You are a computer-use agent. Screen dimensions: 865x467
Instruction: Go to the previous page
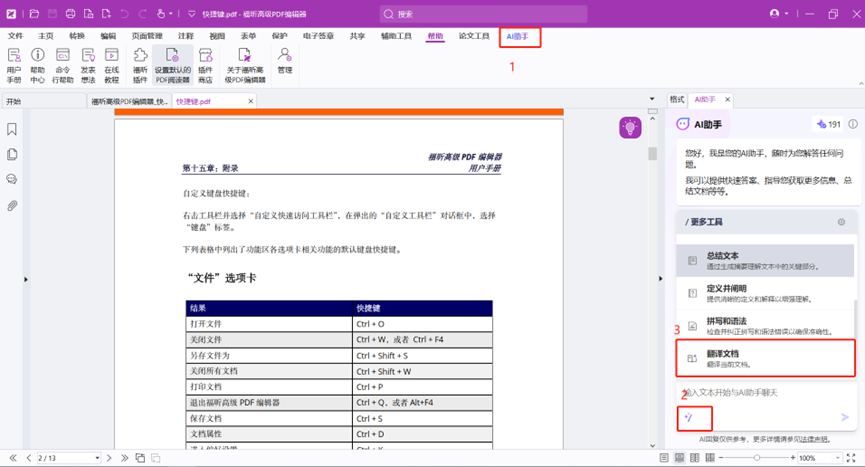point(29,458)
